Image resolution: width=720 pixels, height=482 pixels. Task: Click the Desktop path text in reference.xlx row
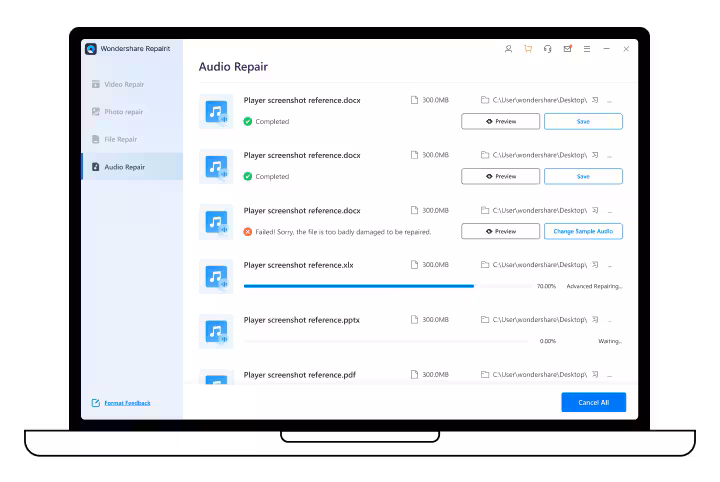(x=540, y=265)
